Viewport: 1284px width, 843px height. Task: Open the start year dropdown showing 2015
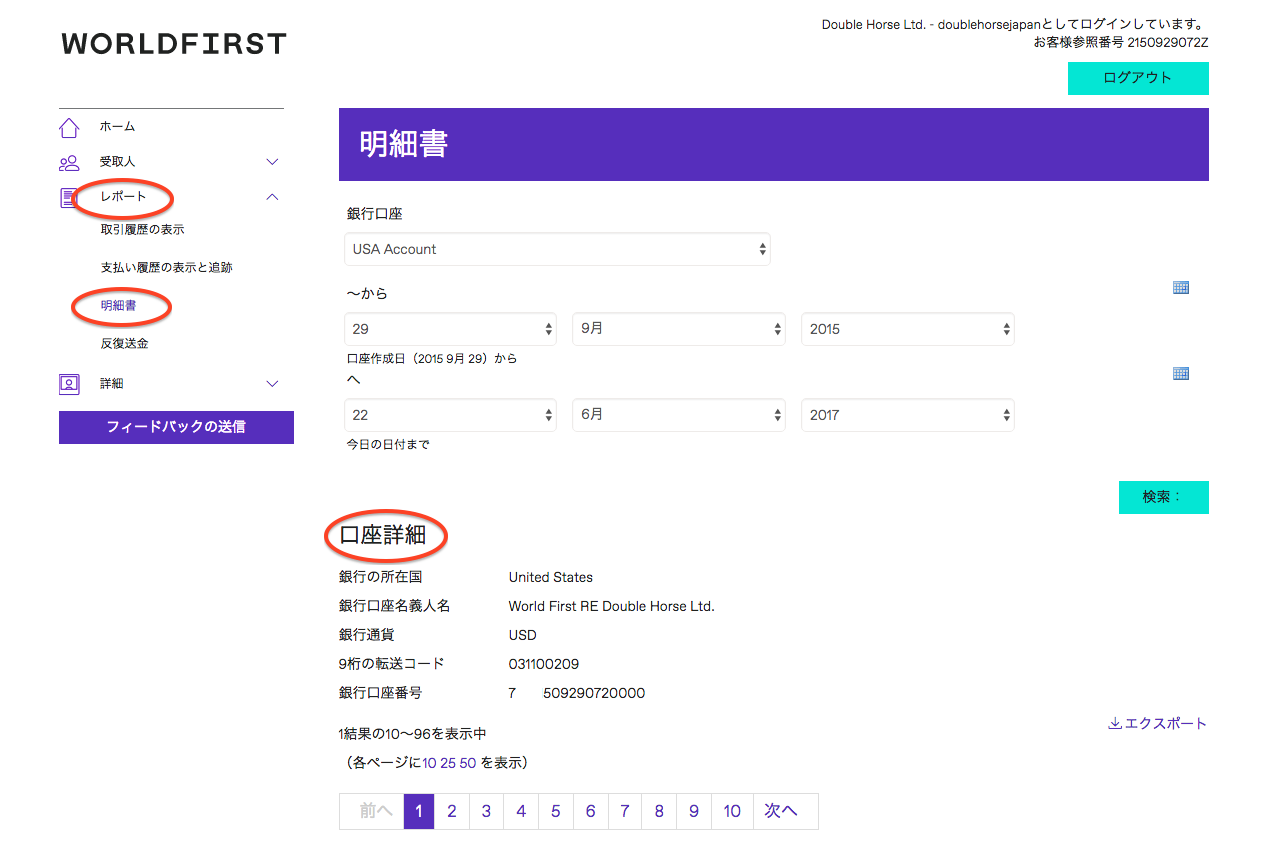pyautogui.click(x=908, y=329)
